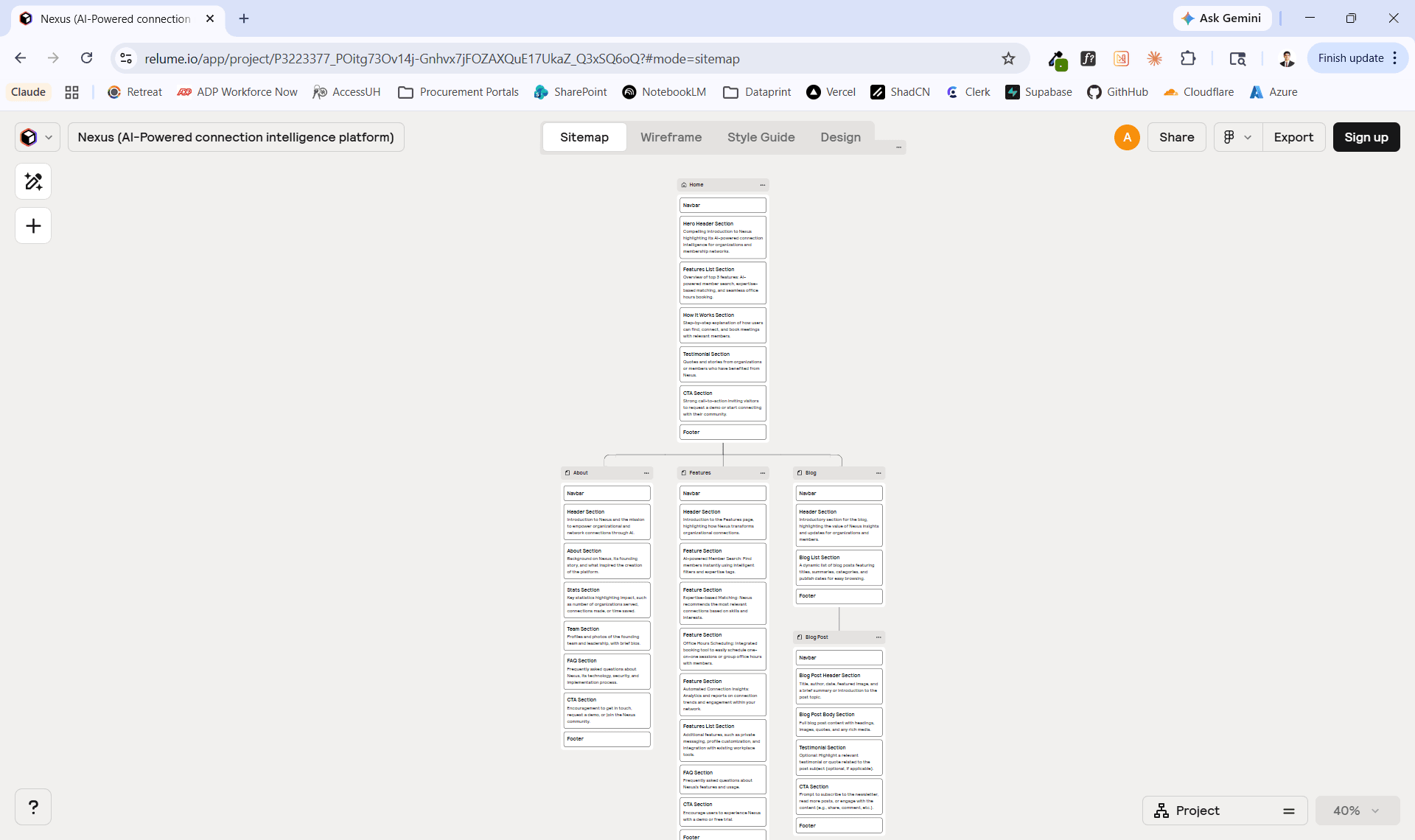Image resolution: width=1415 pixels, height=840 pixels.
Task: Click the Share button
Action: (x=1176, y=137)
